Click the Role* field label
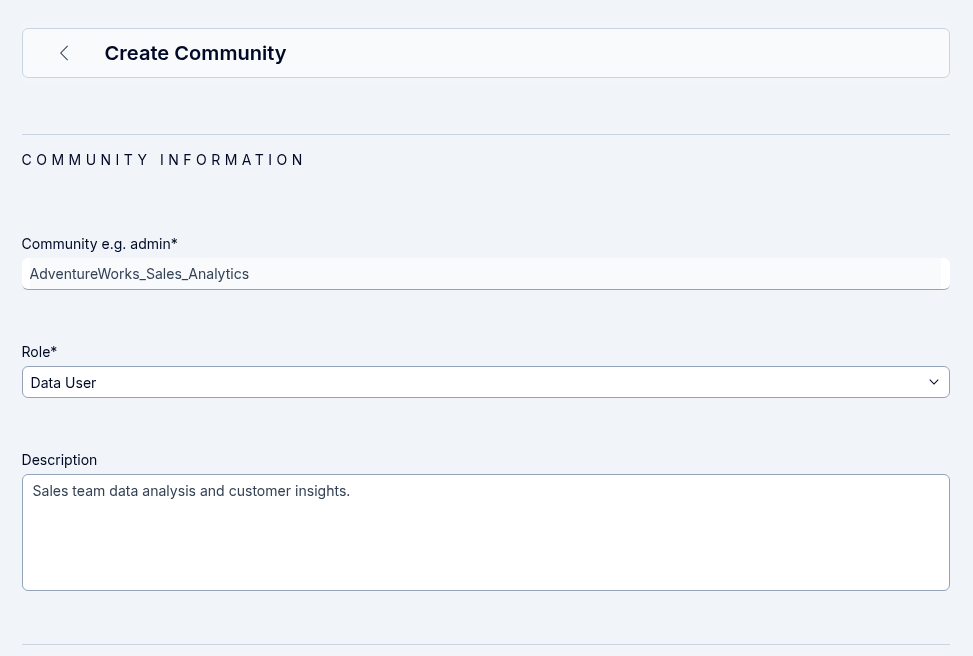 [39, 352]
